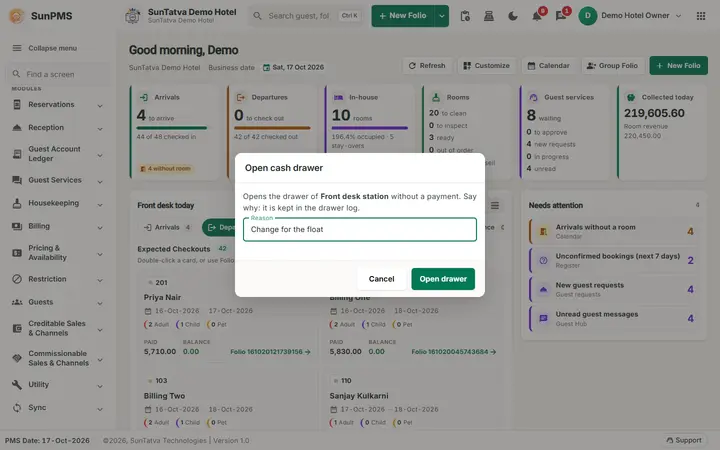The height and width of the screenshot is (450, 720).
Task: Click the business date calendar icon
Action: pyautogui.click(x=266, y=68)
